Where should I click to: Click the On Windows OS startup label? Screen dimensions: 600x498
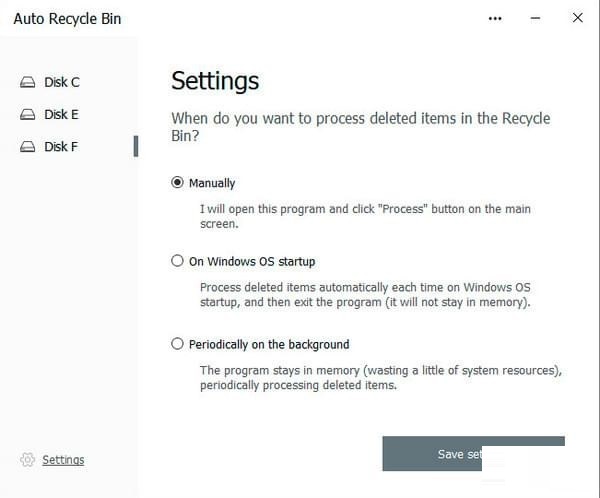(x=252, y=261)
